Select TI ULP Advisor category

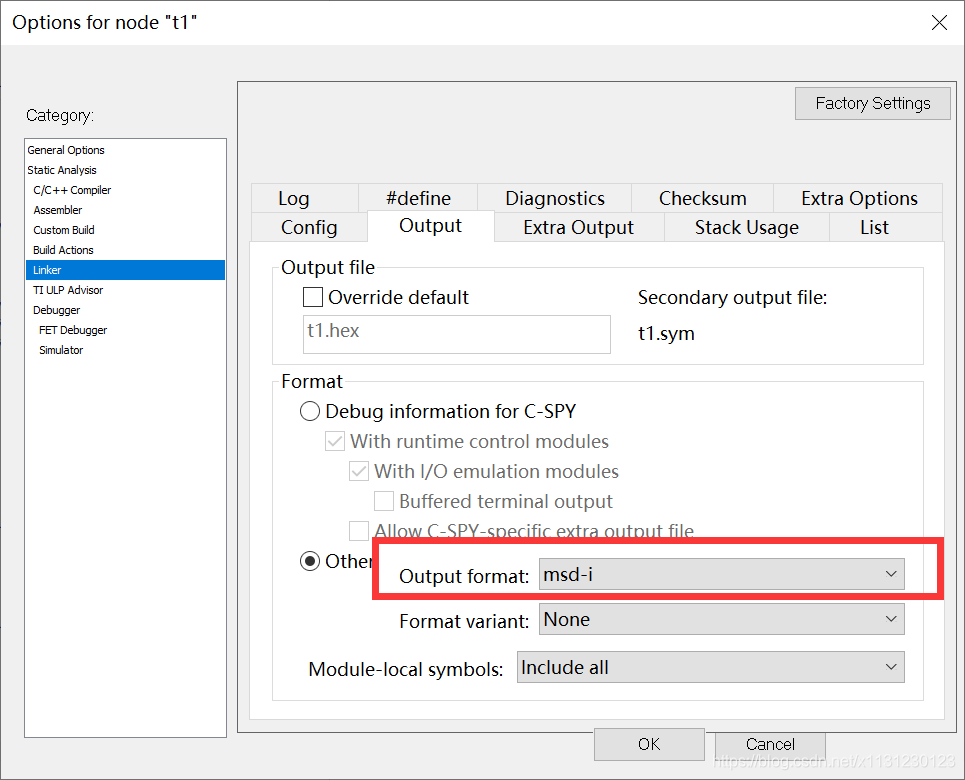68,290
